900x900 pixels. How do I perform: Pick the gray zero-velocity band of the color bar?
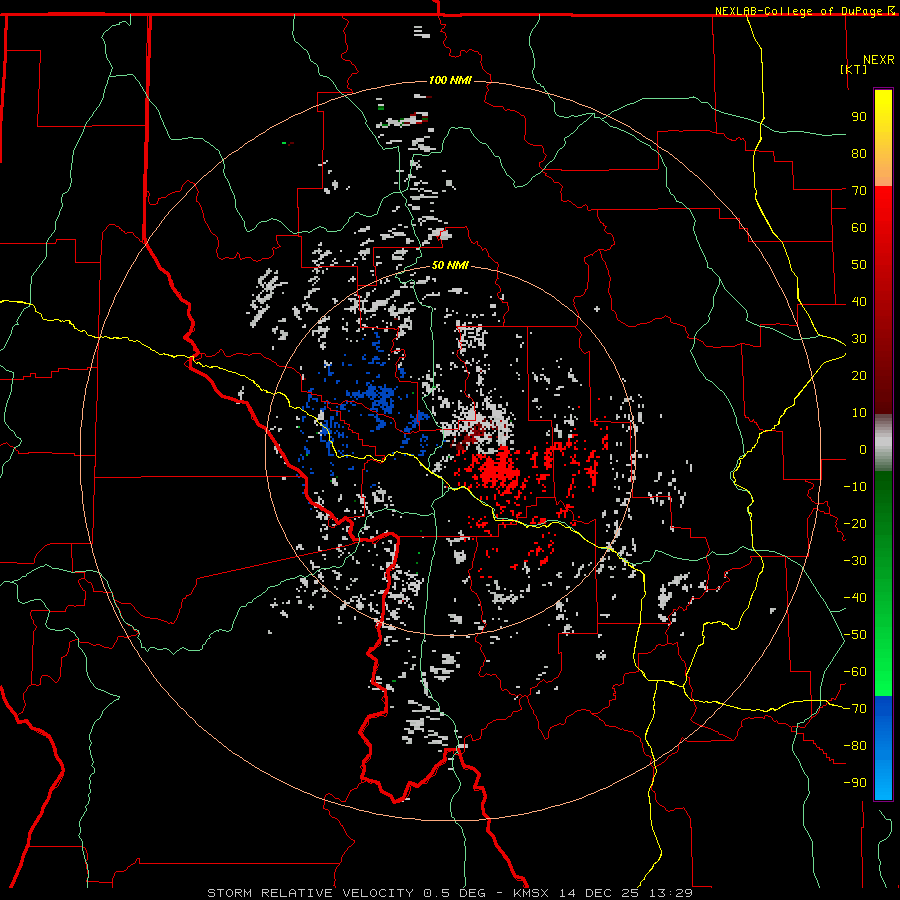click(x=883, y=443)
